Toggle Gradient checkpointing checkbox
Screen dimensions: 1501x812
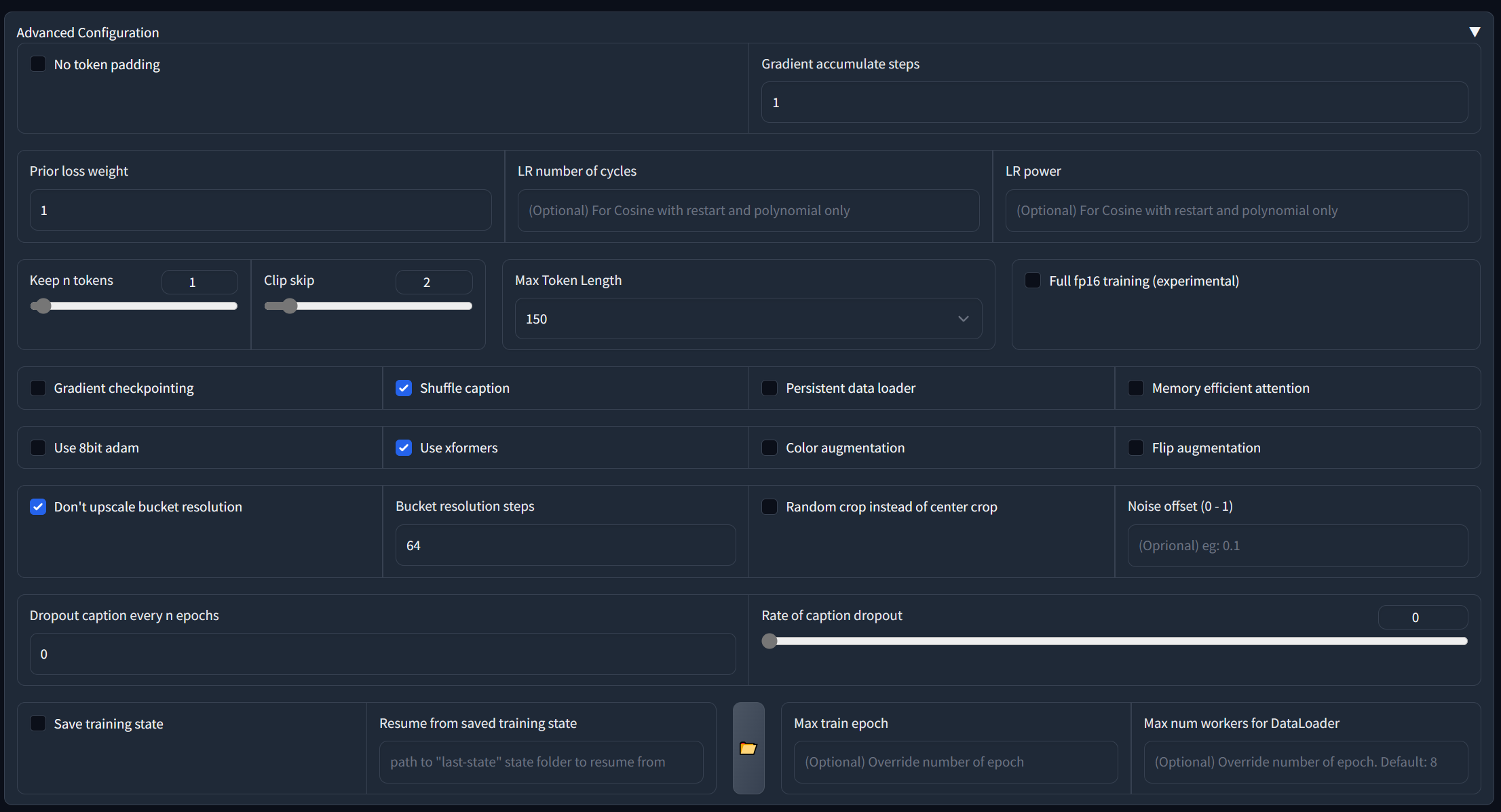point(38,388)
